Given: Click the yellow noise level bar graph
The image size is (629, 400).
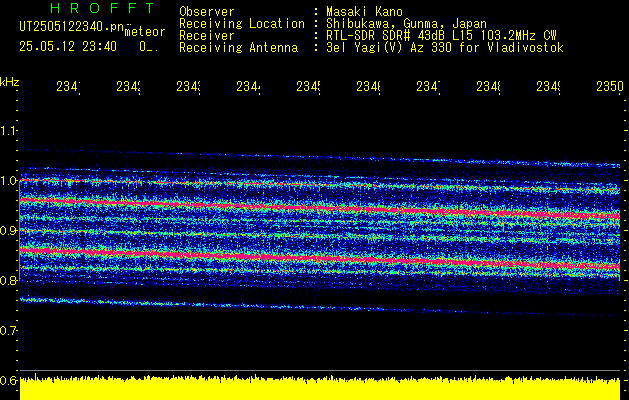Looking at the screenshot, I should pyautogui.click(x=320, y=388).
